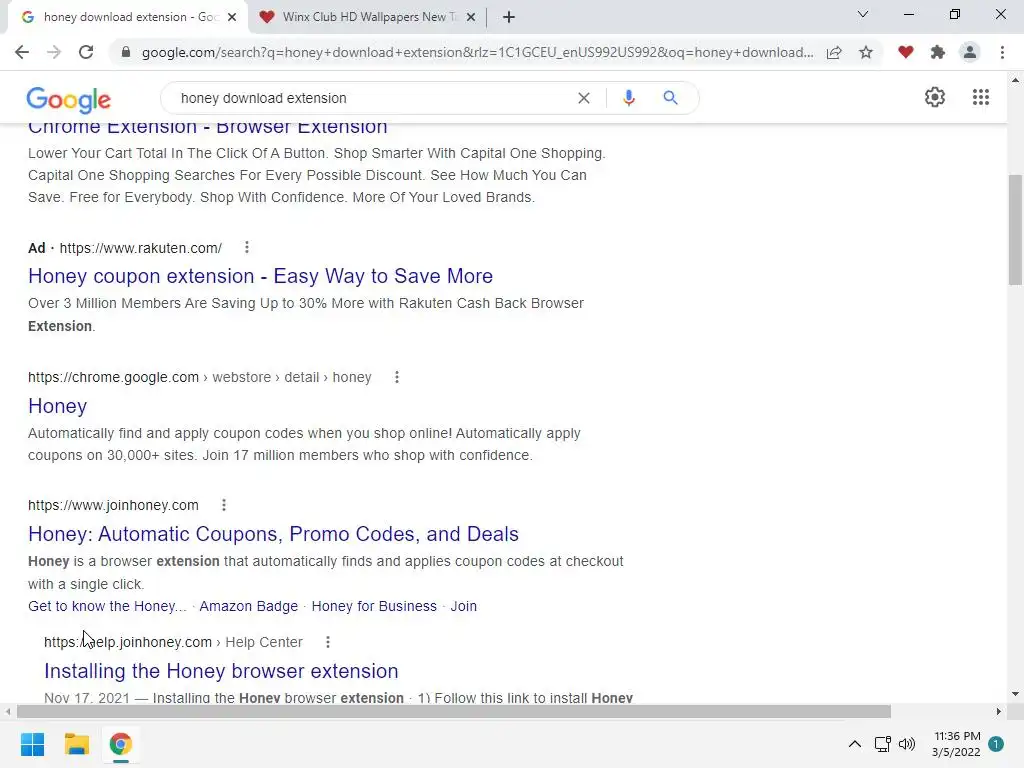Open options for Rakuten ad result
The image size is (1024, 768).
click(246, 248)
